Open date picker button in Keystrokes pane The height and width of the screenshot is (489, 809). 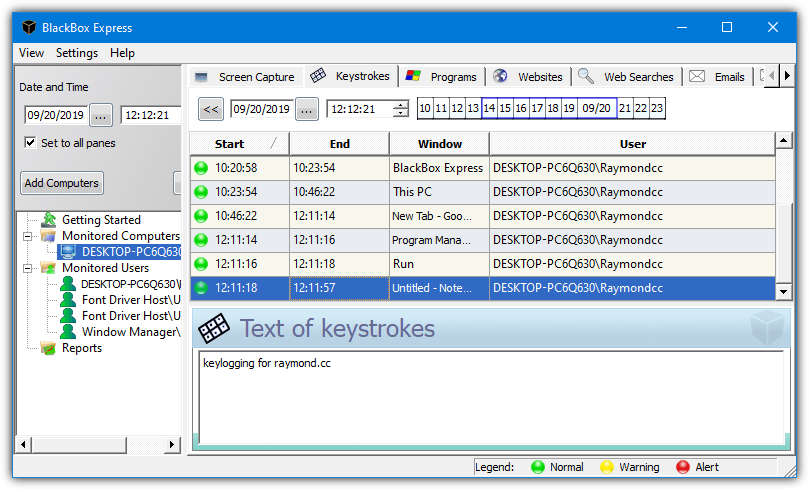[306, 109]
